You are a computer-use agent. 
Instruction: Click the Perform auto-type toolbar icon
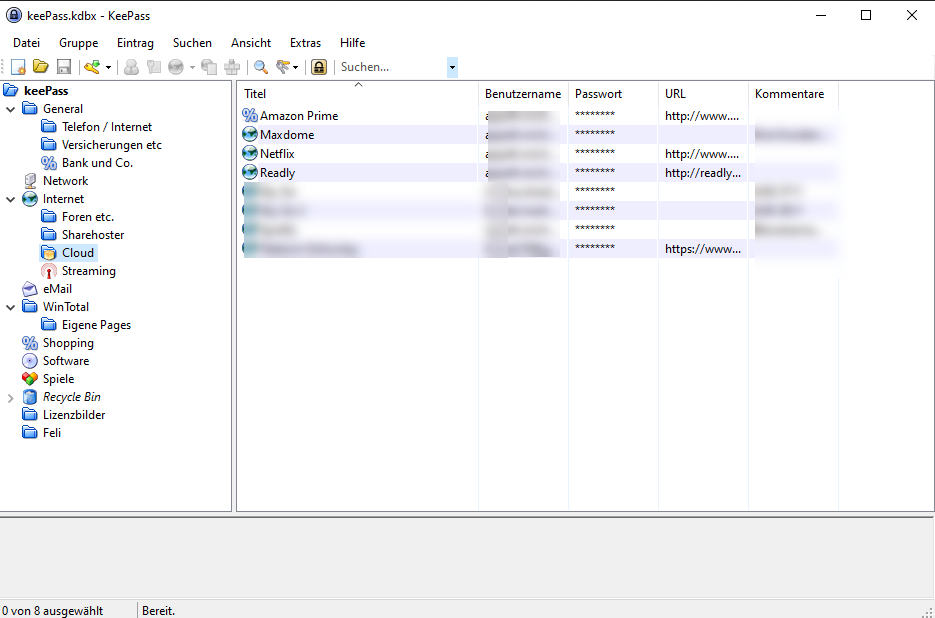coord(231,67)
